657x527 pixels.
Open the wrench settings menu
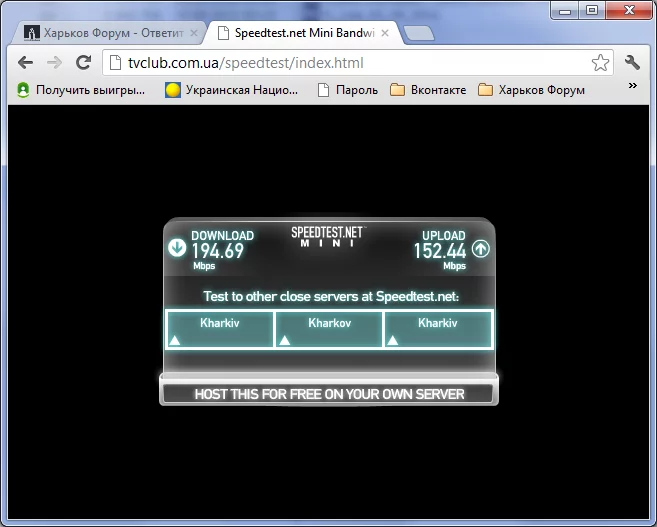tap(632, 63)
